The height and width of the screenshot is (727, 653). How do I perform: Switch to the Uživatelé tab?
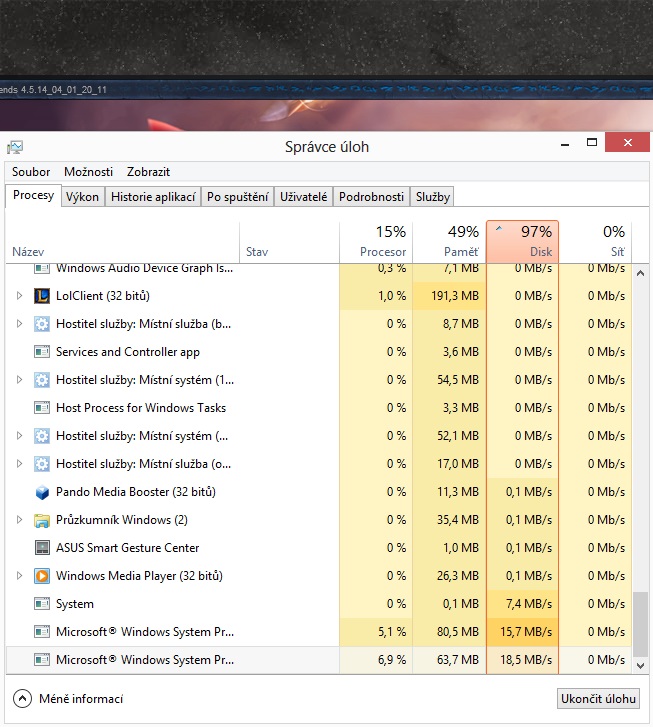point(304,197)
